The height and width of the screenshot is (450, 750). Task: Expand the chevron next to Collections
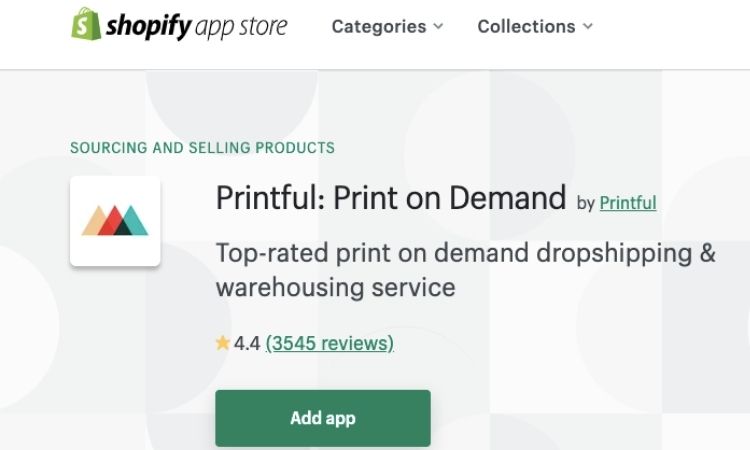coord(588,27)
